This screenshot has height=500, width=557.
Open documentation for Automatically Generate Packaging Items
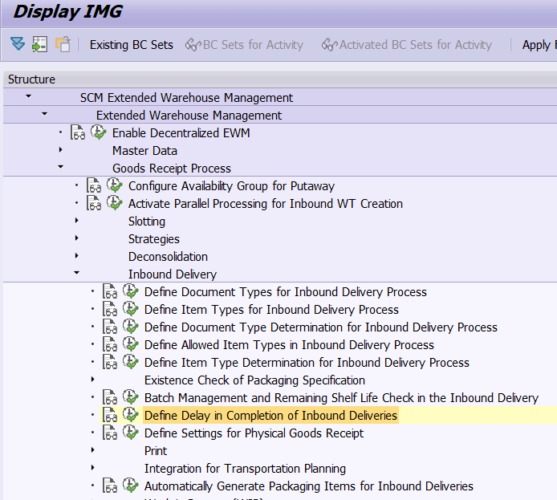click(x=110, y=486)
